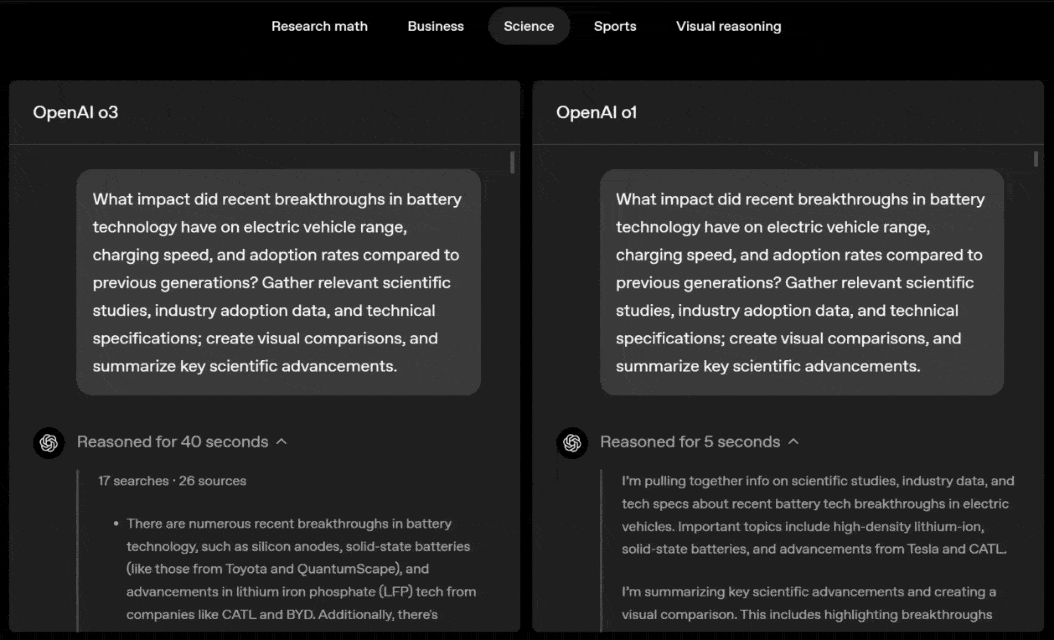Click the "Reasoned for 40 seconds" text label
This screenshot has width=1054, height=640.
(172, 442)
